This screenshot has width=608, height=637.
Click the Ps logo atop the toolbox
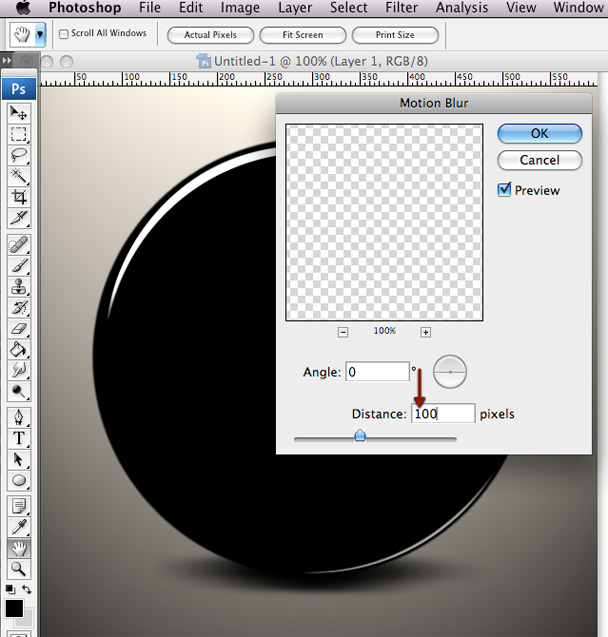(x=19, y=89)
